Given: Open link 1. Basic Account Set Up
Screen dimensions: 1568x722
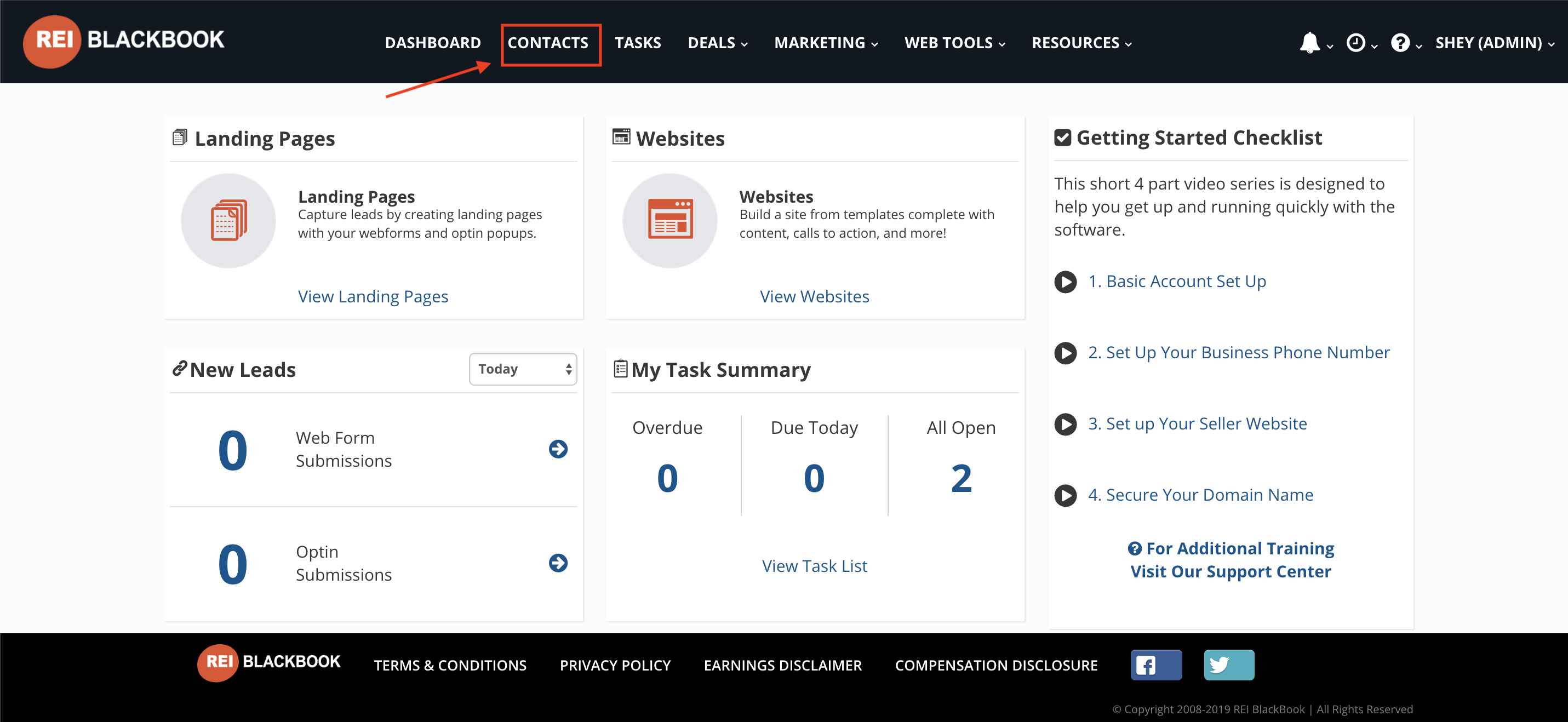Looking at the screenshot, I should 1177,281.
